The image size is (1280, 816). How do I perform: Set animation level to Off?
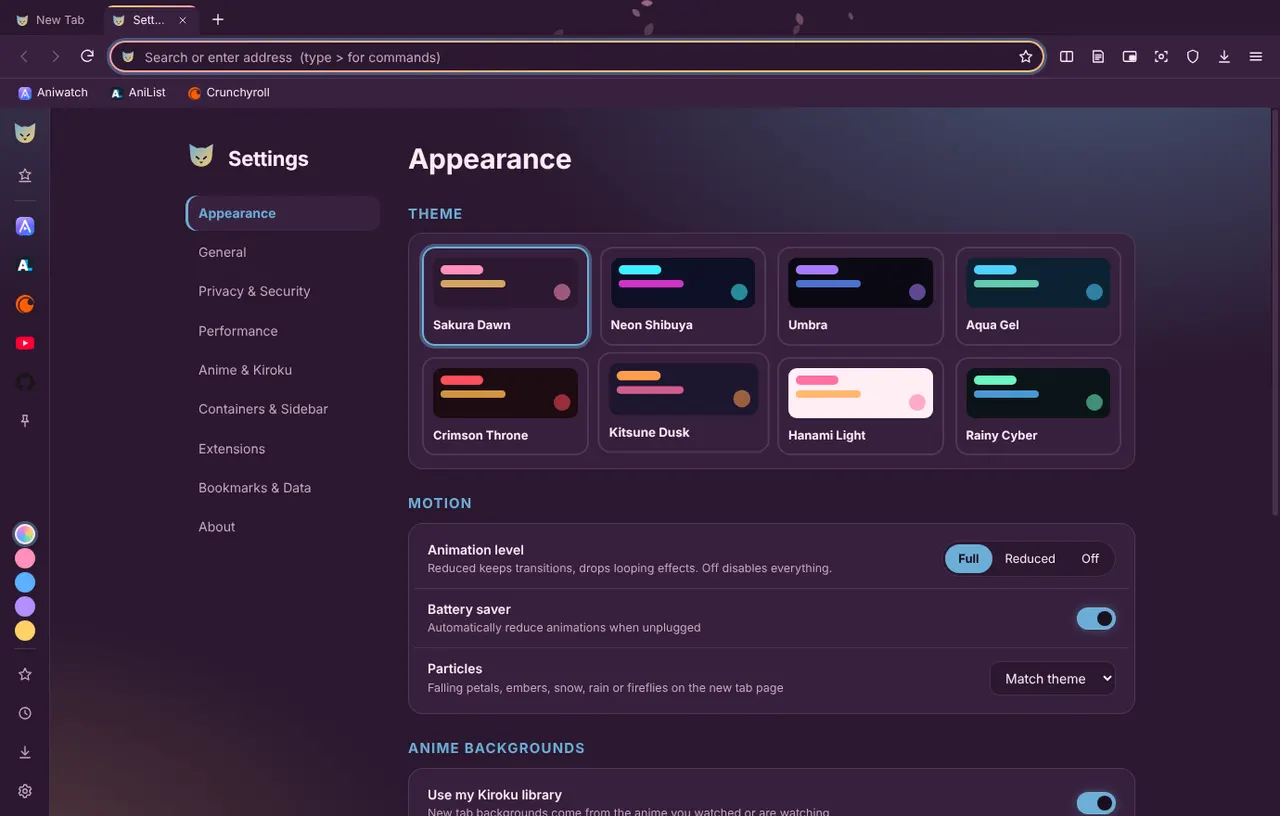coord(1090,559)
